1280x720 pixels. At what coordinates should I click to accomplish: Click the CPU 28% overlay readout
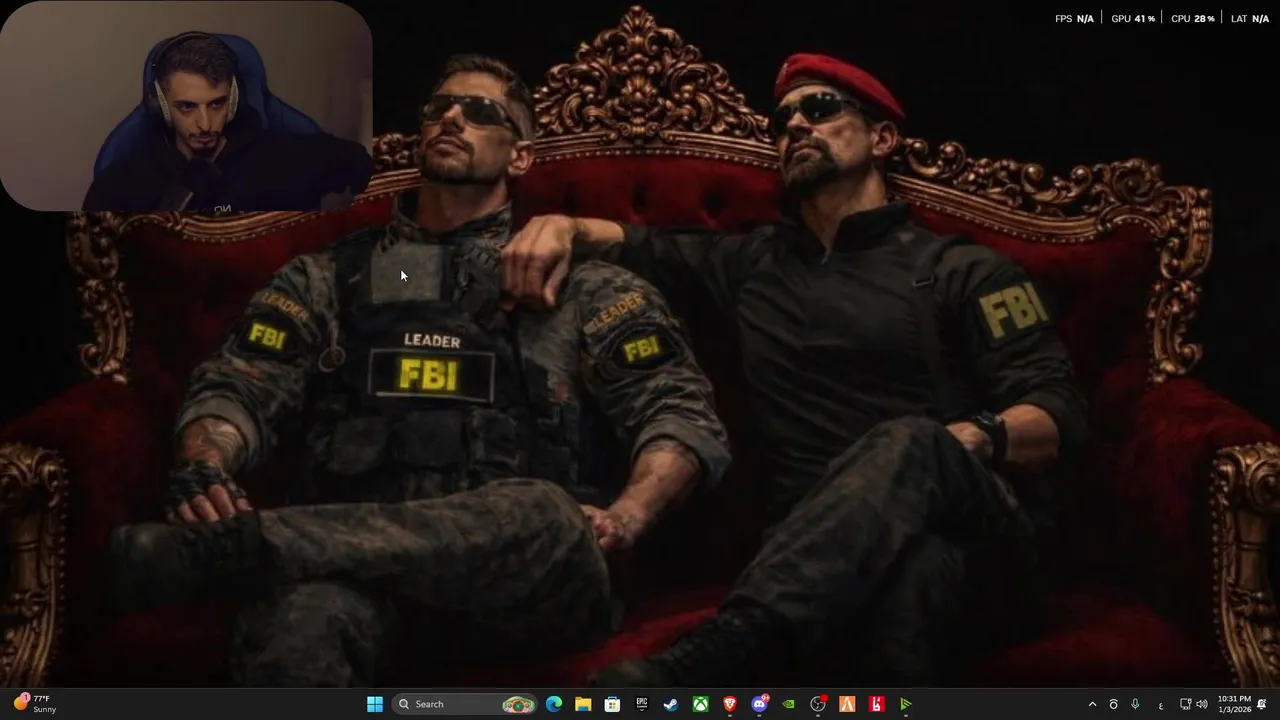(x=1192, y=19)
